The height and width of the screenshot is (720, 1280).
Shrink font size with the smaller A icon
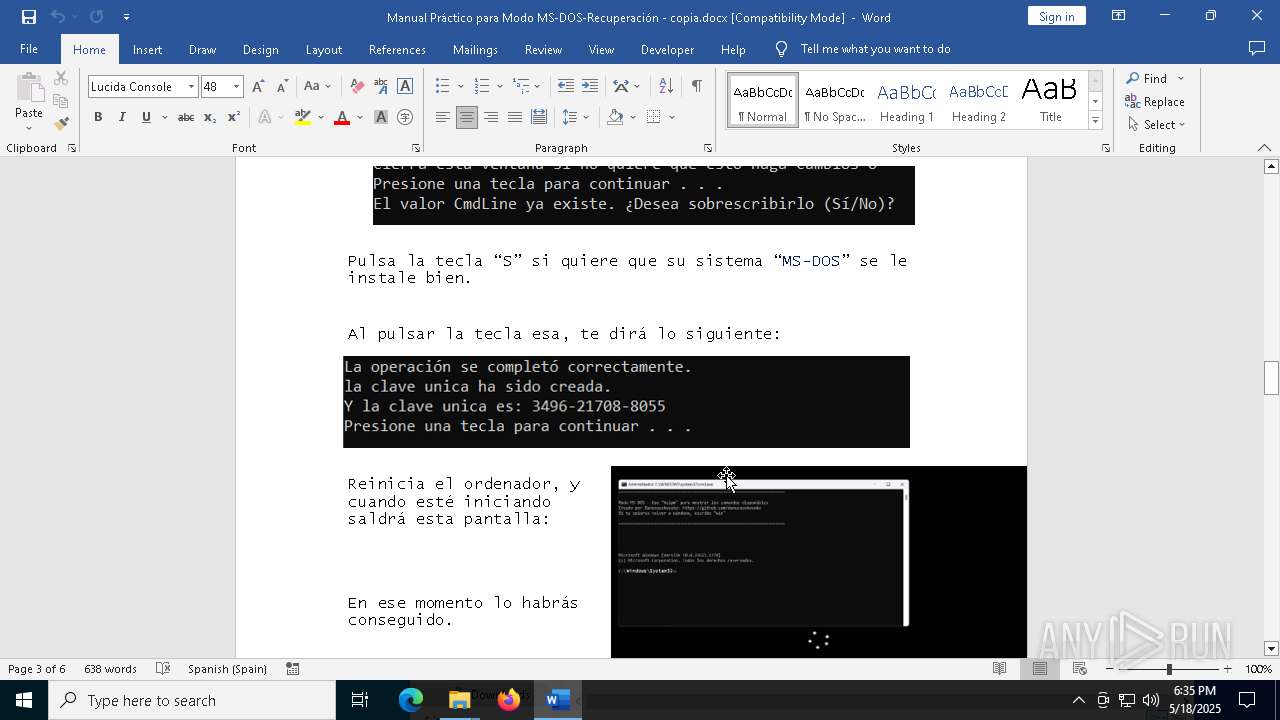[282, 87]
